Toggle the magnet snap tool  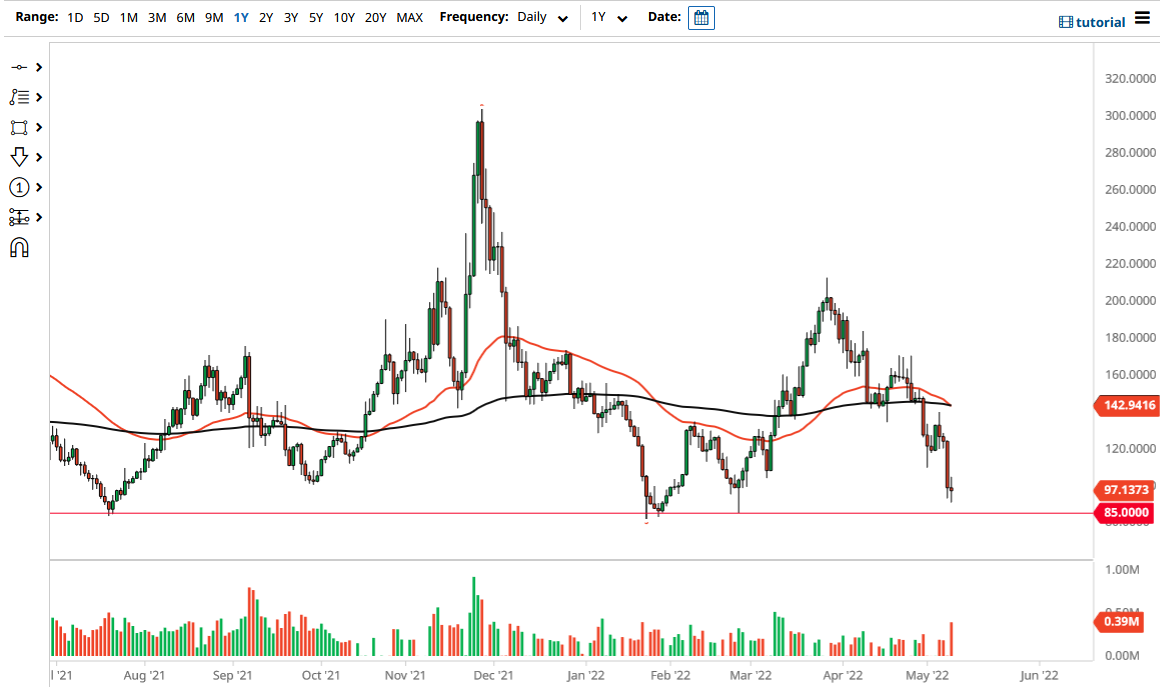(18, 247)
